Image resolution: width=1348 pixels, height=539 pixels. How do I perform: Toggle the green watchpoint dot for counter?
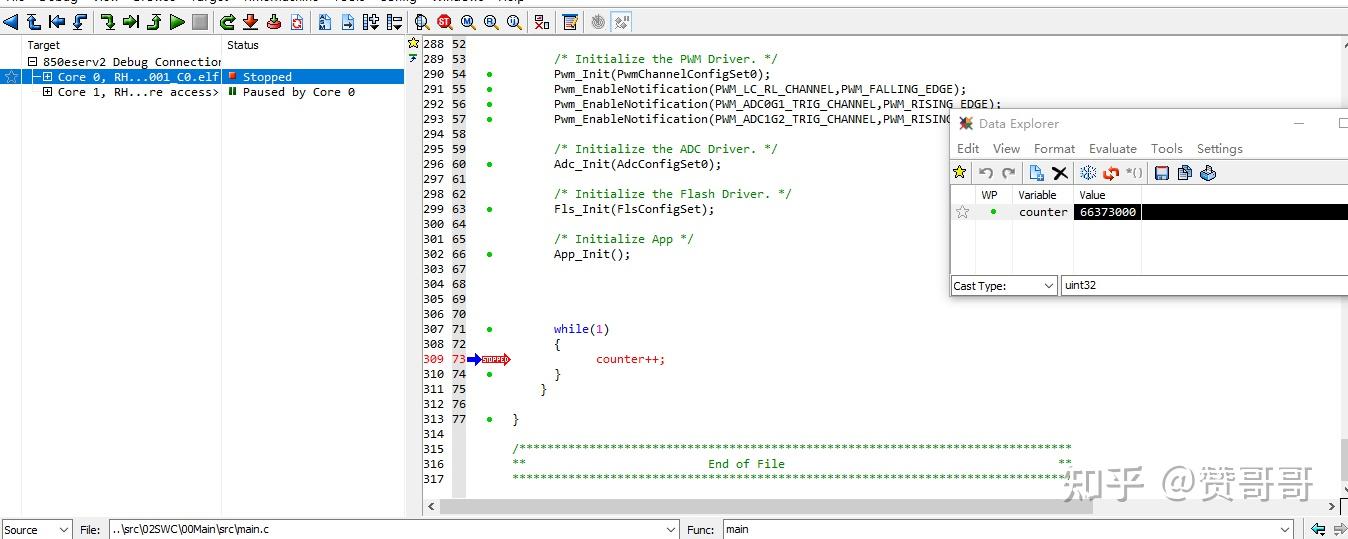[993, 212]
